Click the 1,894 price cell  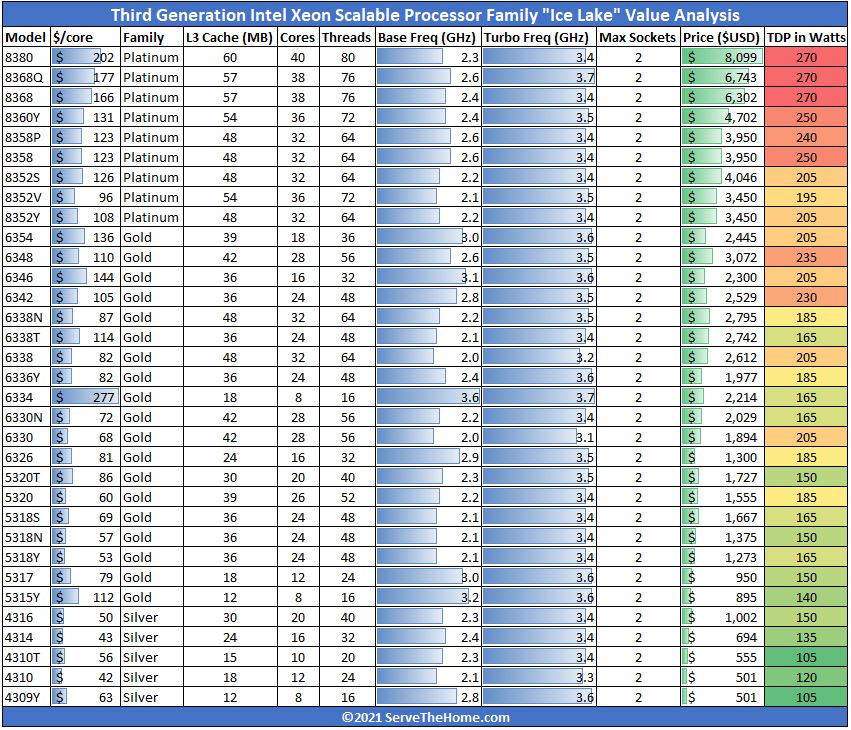coord(722,437)
